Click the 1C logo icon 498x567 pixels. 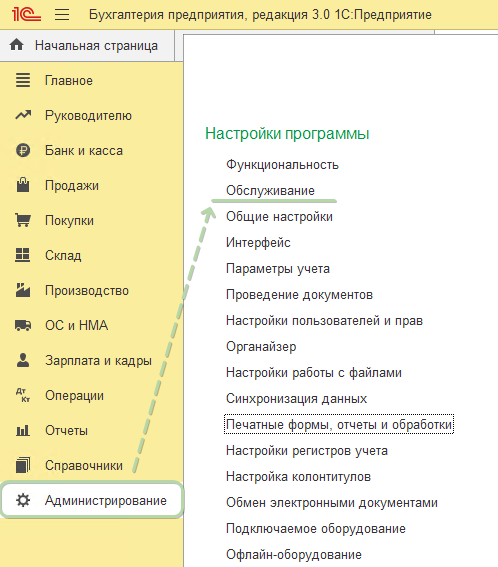point(26,14)
